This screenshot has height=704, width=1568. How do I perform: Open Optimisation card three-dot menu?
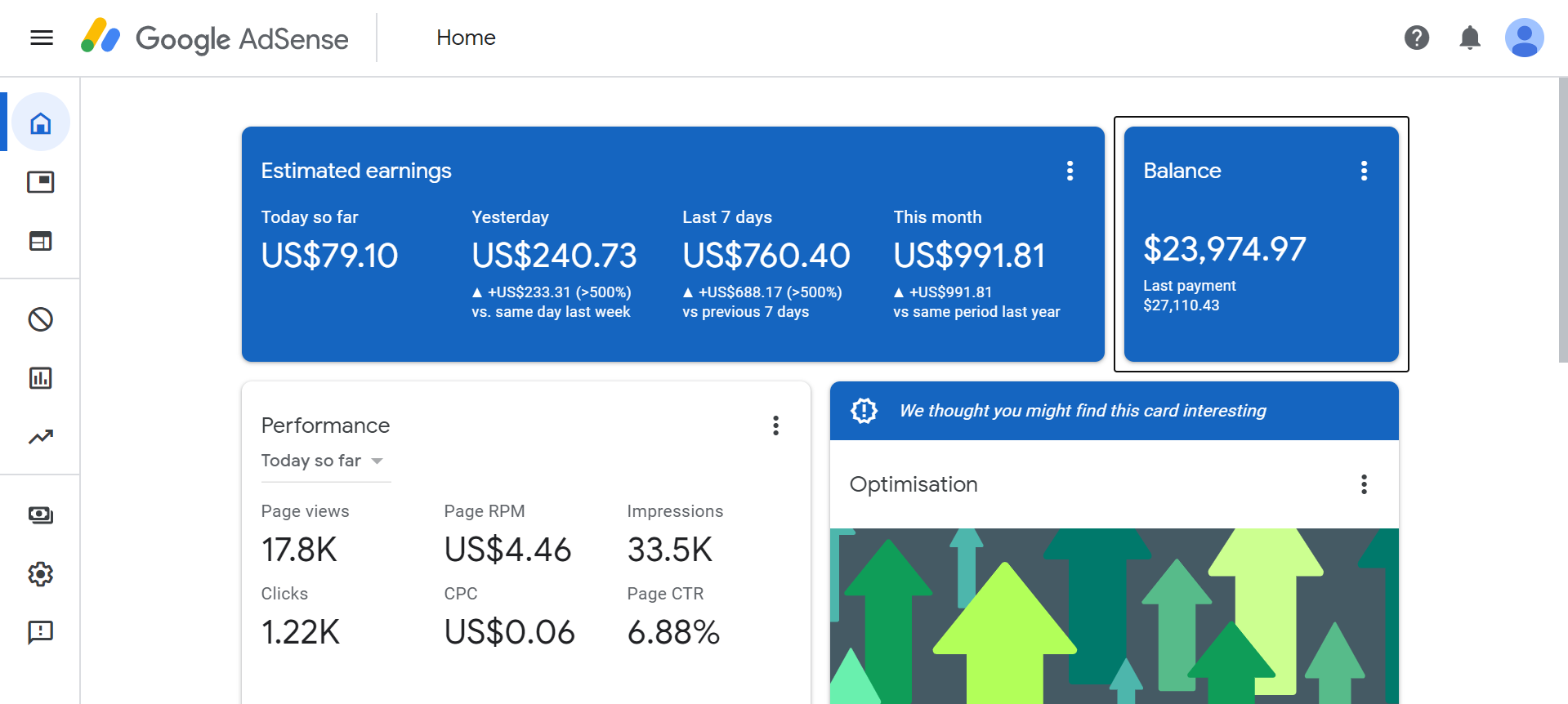(1364, 484)
